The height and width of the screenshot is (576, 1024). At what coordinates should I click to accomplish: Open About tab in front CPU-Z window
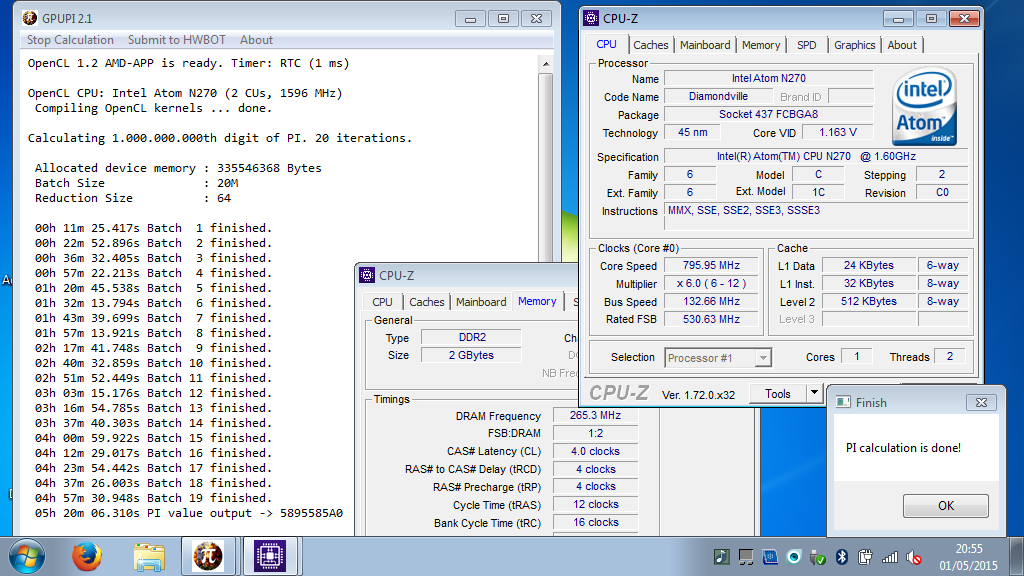click(902, 45)
